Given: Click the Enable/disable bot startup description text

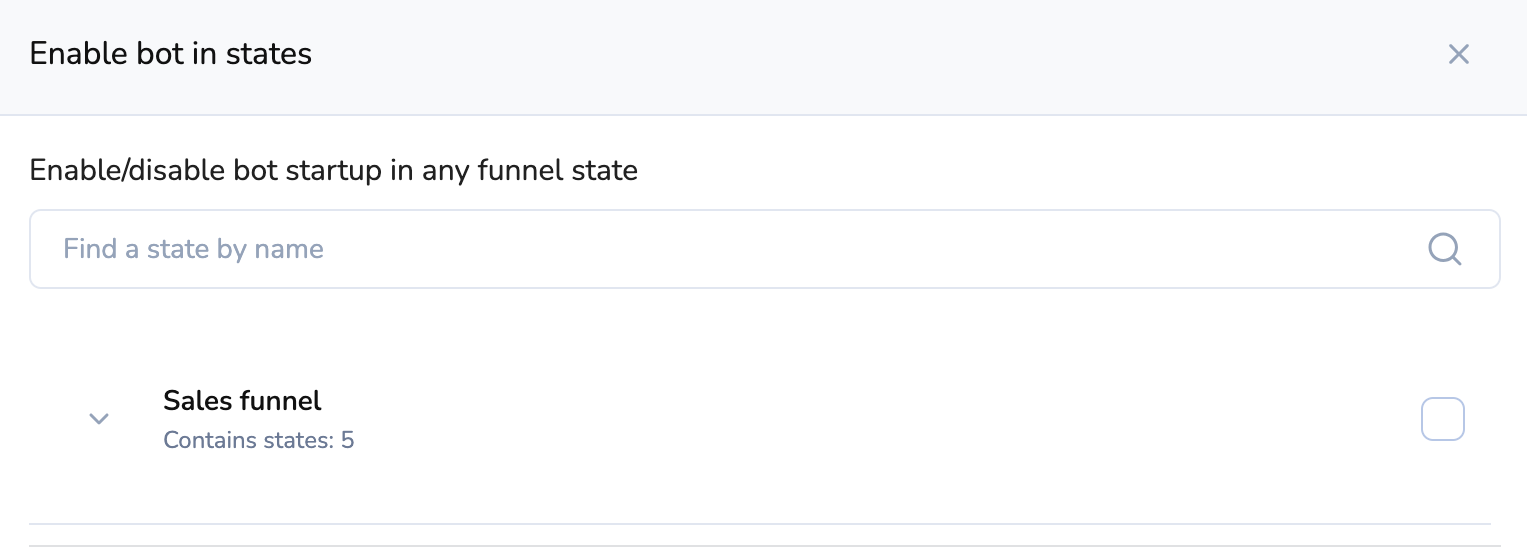Looking at the screenshot, I should point(334,170).
